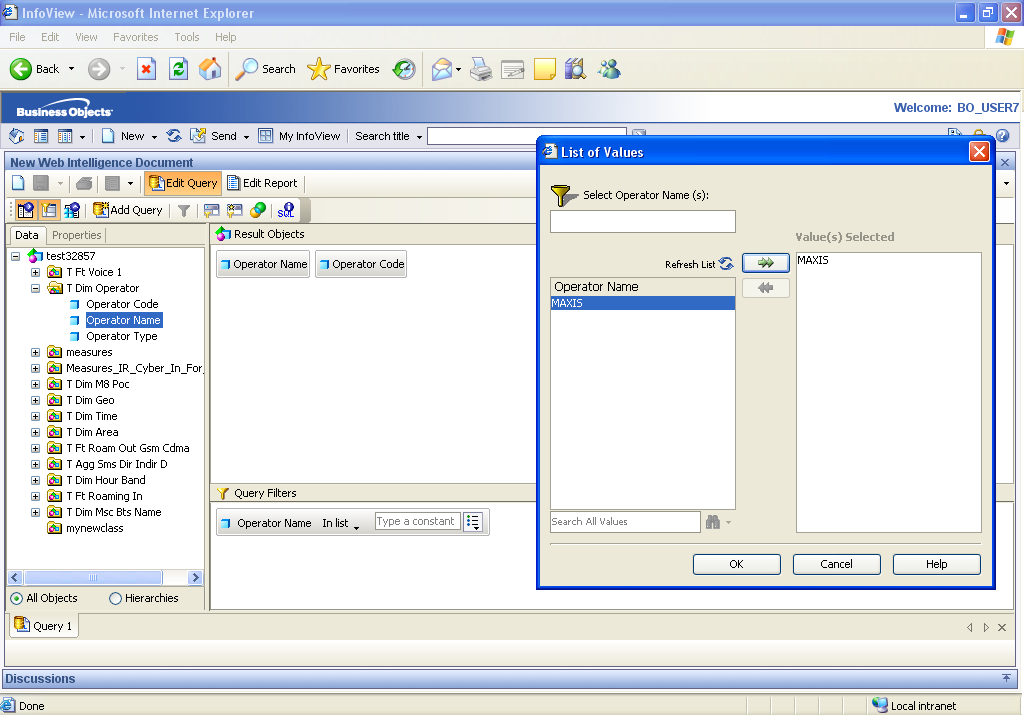Screen dimensions: 1024x715
Task: Expand the measures folder
Action: pyautogui.click(x=36, y=353)
